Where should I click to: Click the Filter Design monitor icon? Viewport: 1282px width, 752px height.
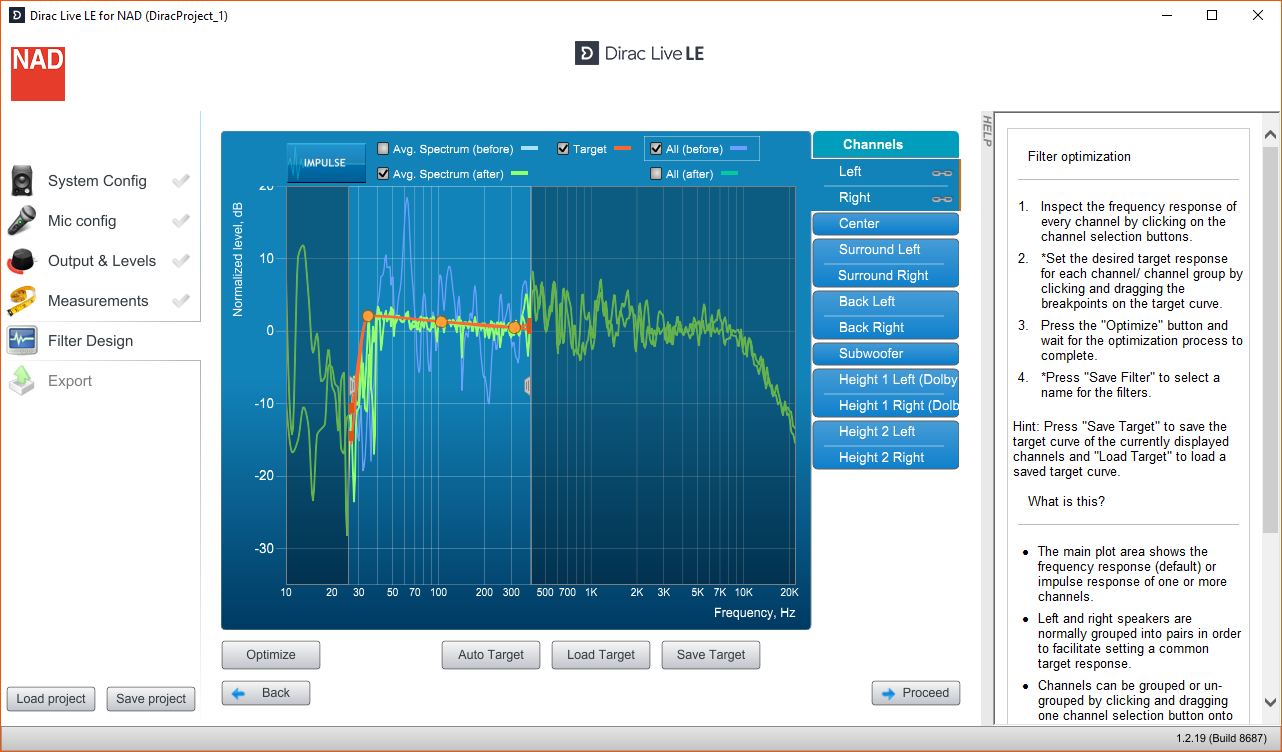pos(23,341)
